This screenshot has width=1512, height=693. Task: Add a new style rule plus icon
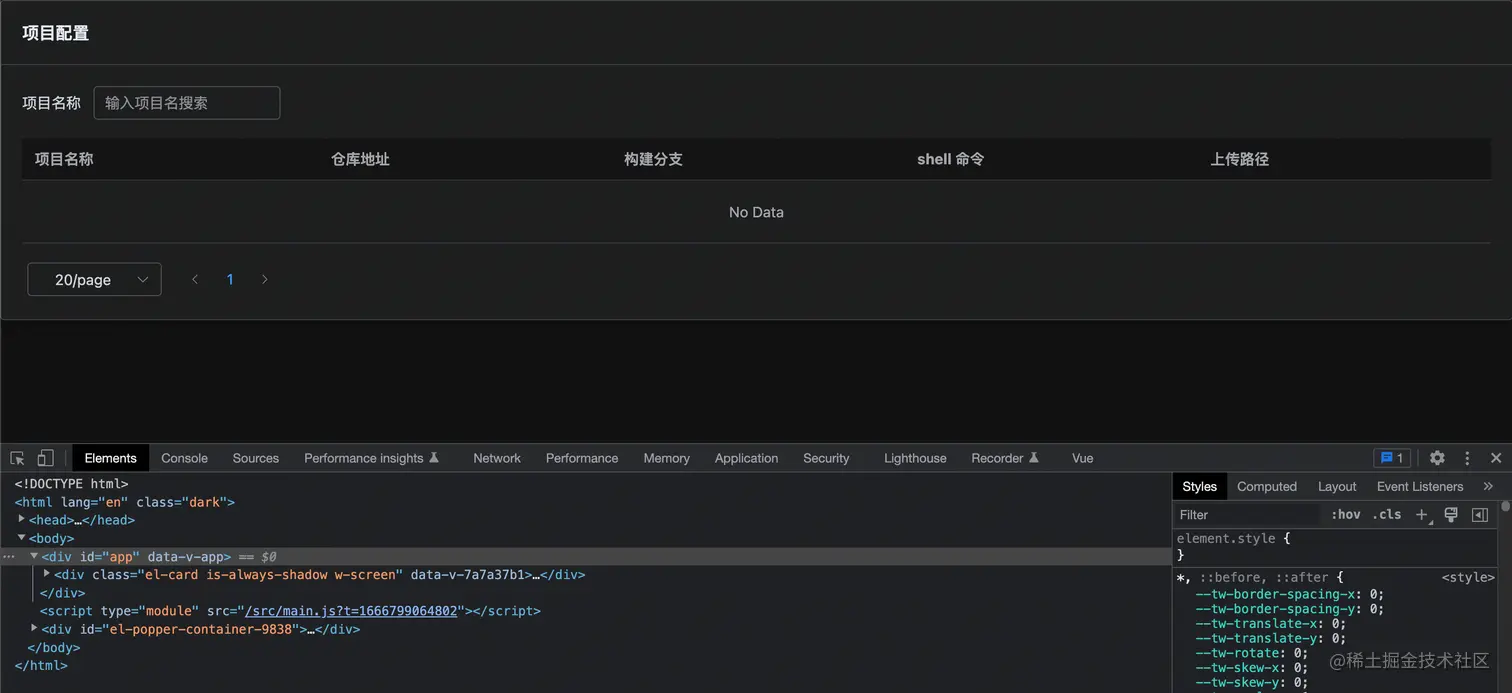pyautogui.click(x=1422, y=514)
